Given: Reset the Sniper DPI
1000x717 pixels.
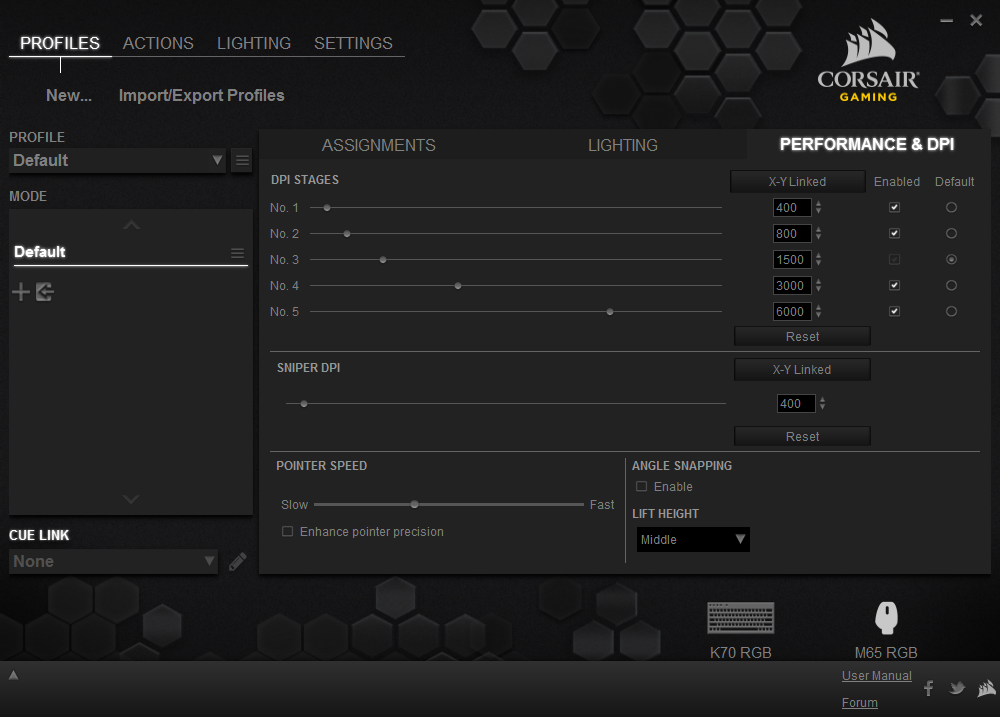Looking at the screenshot, I should pos(802,437).
